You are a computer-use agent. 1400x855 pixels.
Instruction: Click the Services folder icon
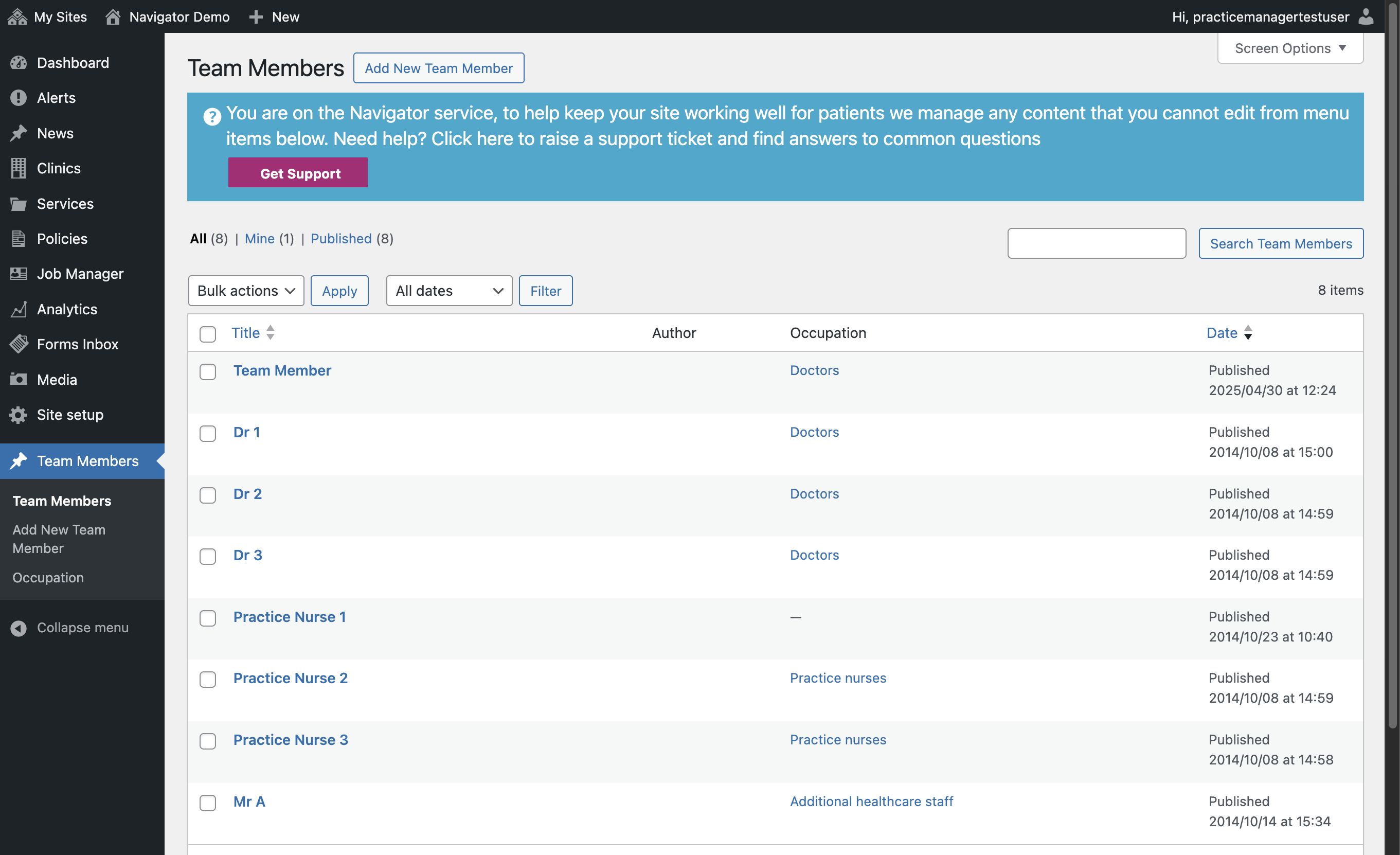pyautogui.click(x=19, y=204)
